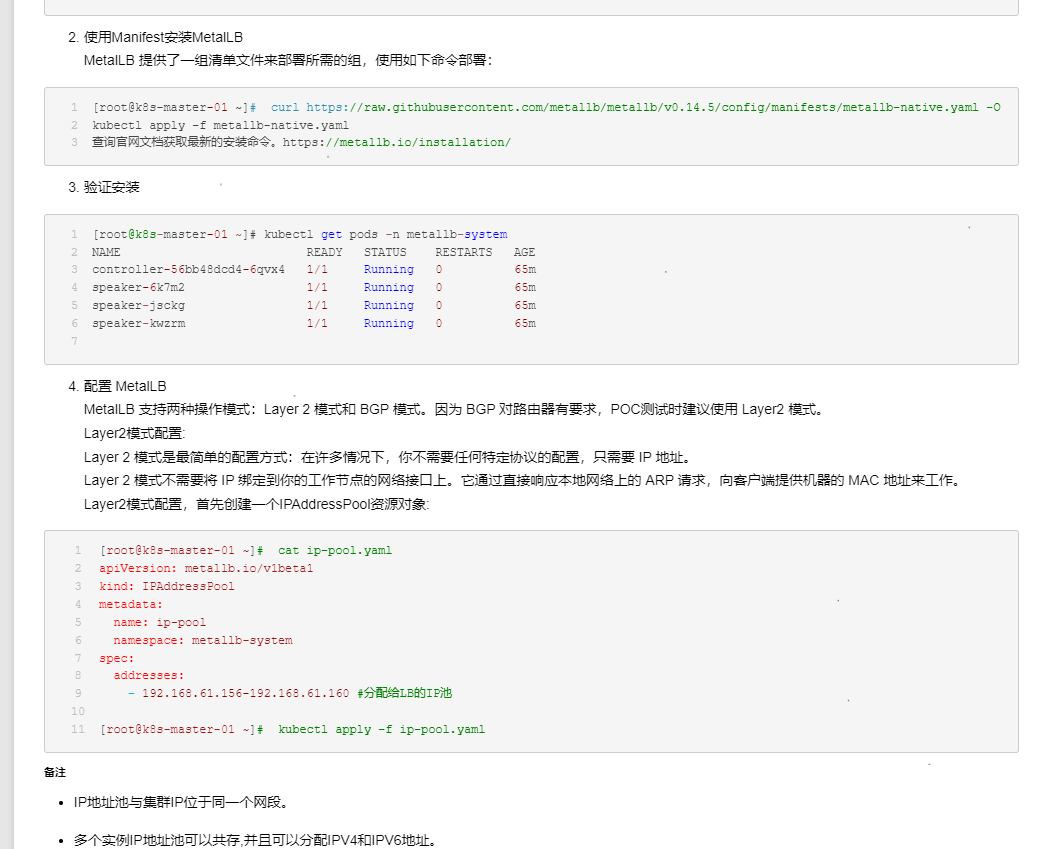The width and height of the screenshot is (1051, 849).
Task: Click comment '#分配给LB的IP池'
Action: pos(404,694)
